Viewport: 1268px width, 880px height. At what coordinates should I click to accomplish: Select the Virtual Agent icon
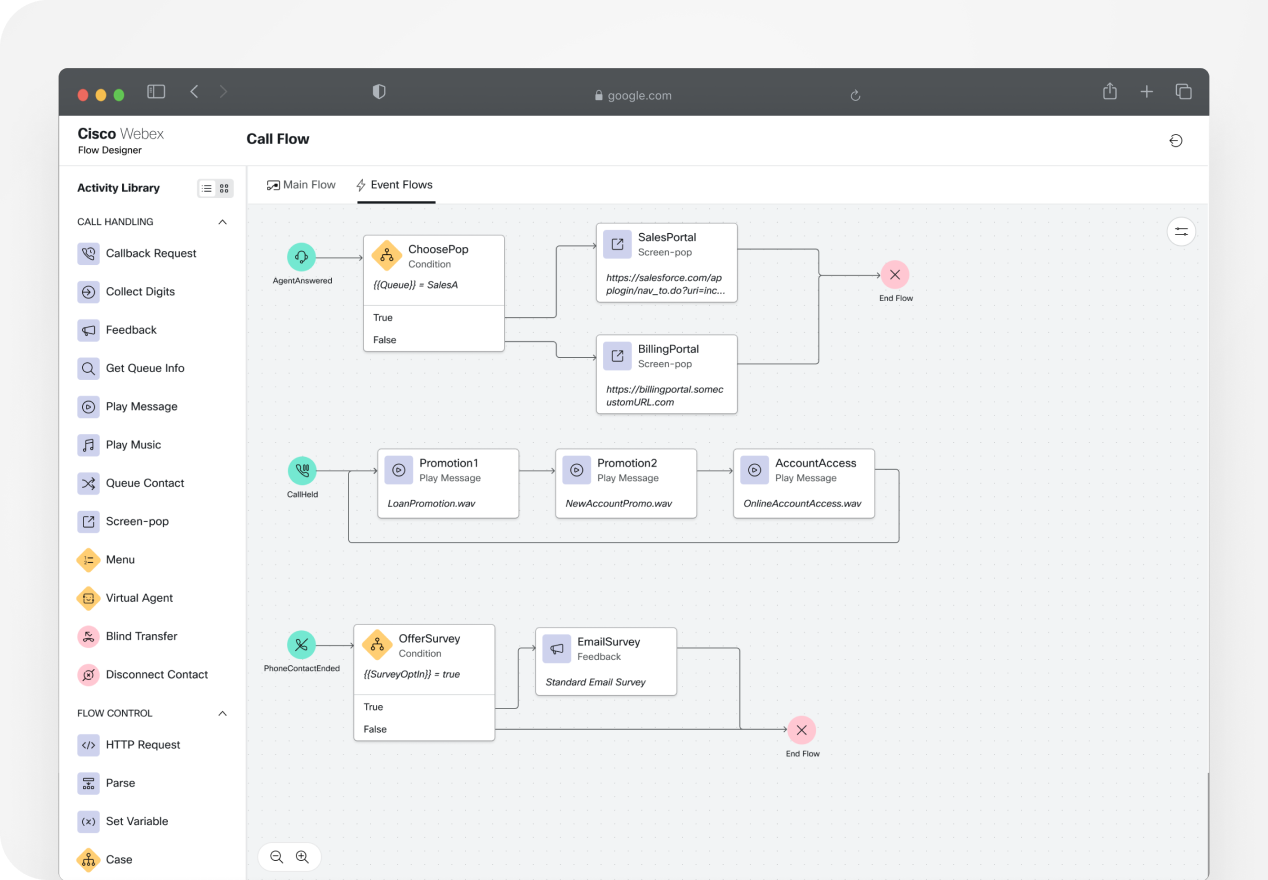pos(88,598)
